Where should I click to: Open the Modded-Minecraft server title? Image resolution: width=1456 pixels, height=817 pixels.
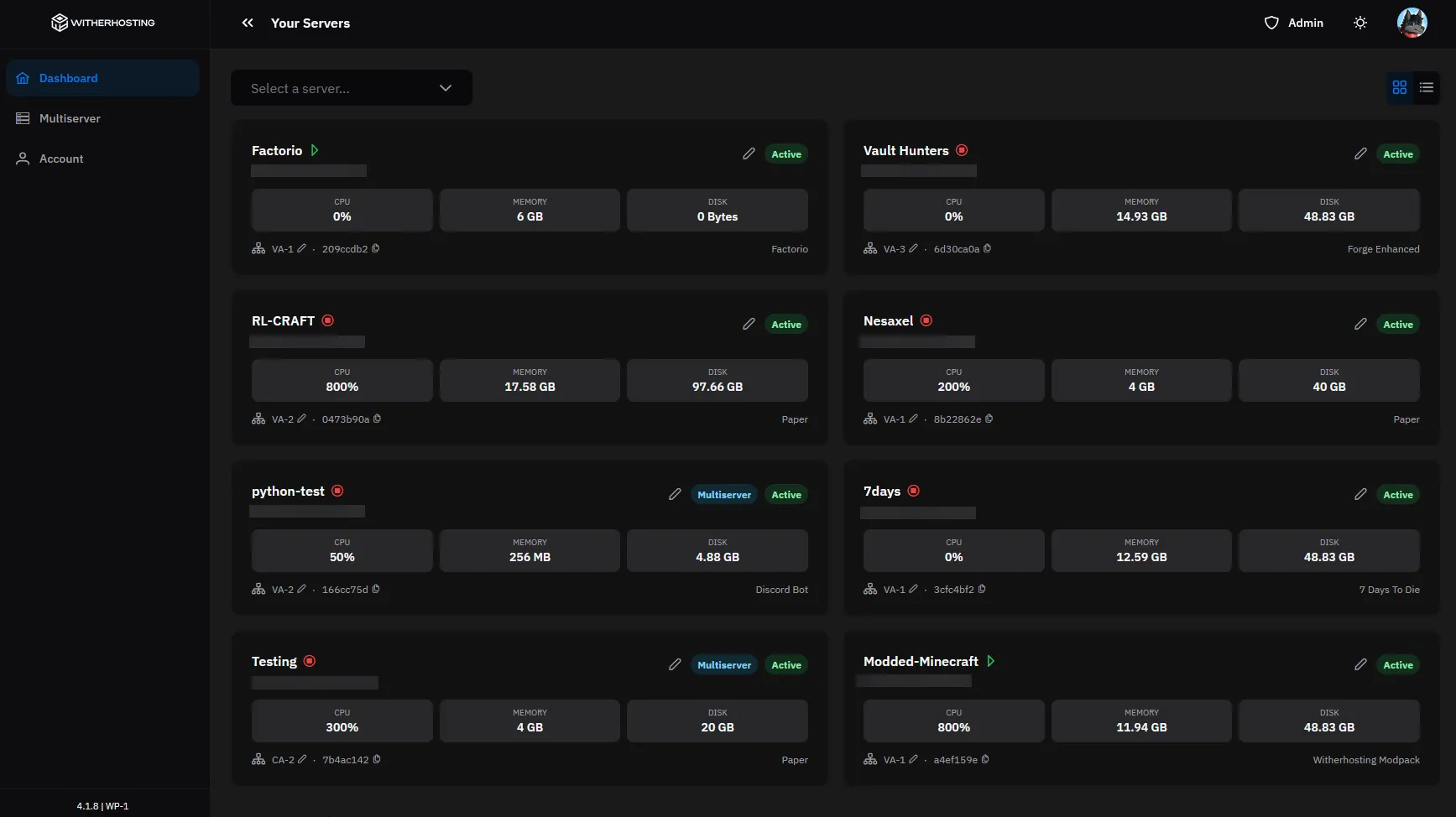click(921, 661)
